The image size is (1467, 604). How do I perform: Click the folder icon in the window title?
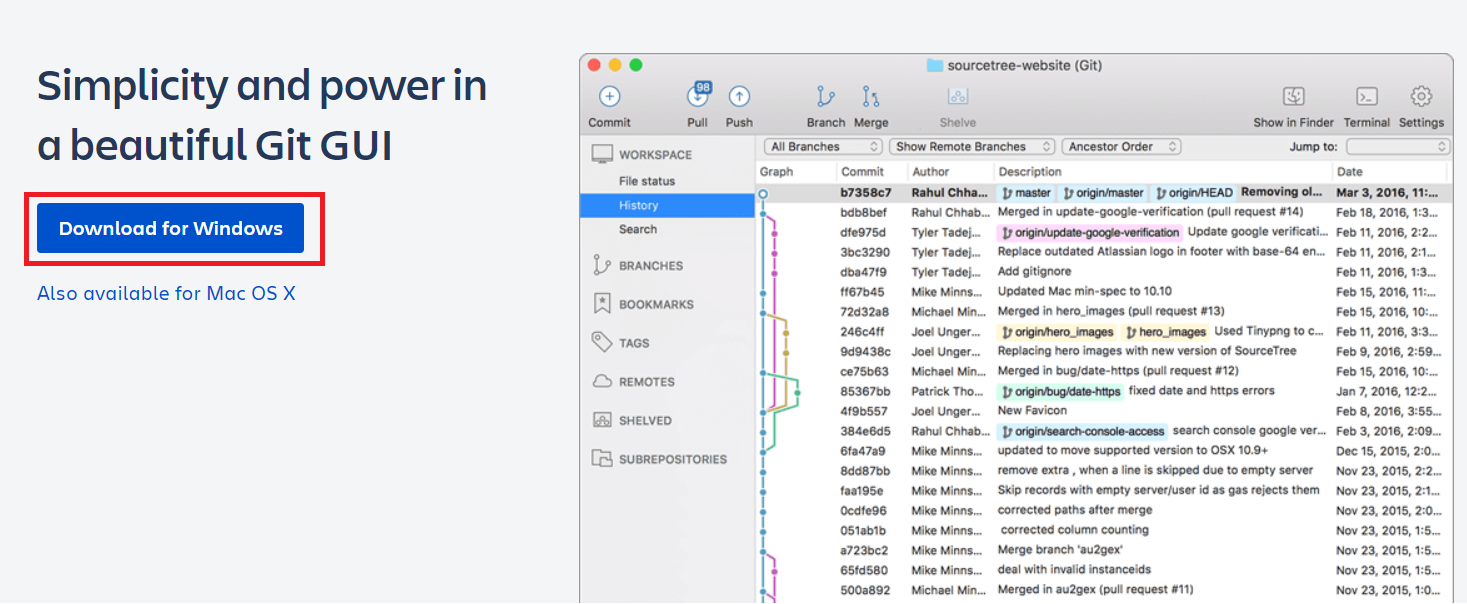coord(935,65)
